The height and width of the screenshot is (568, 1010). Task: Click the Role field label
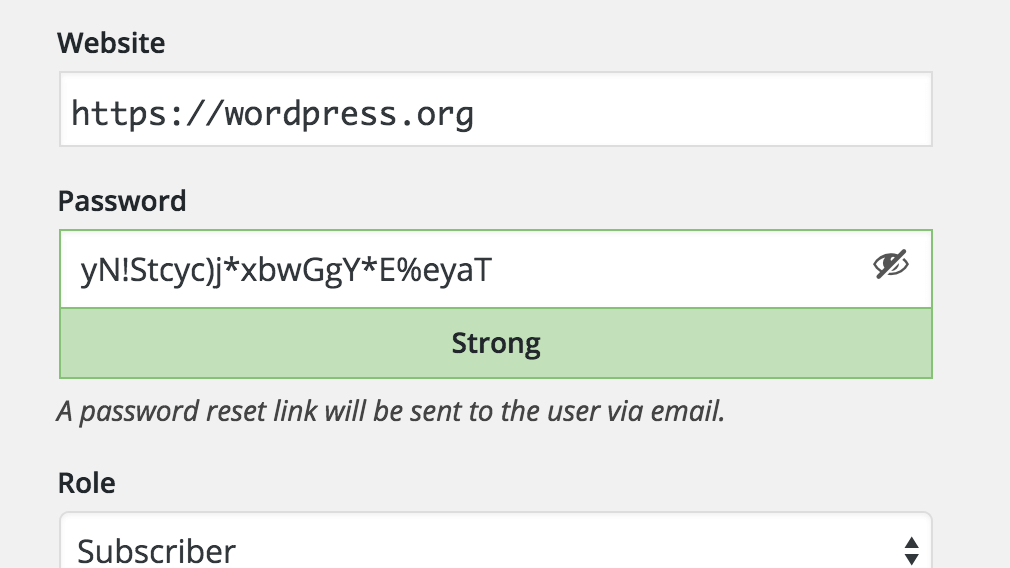point(86,483)
